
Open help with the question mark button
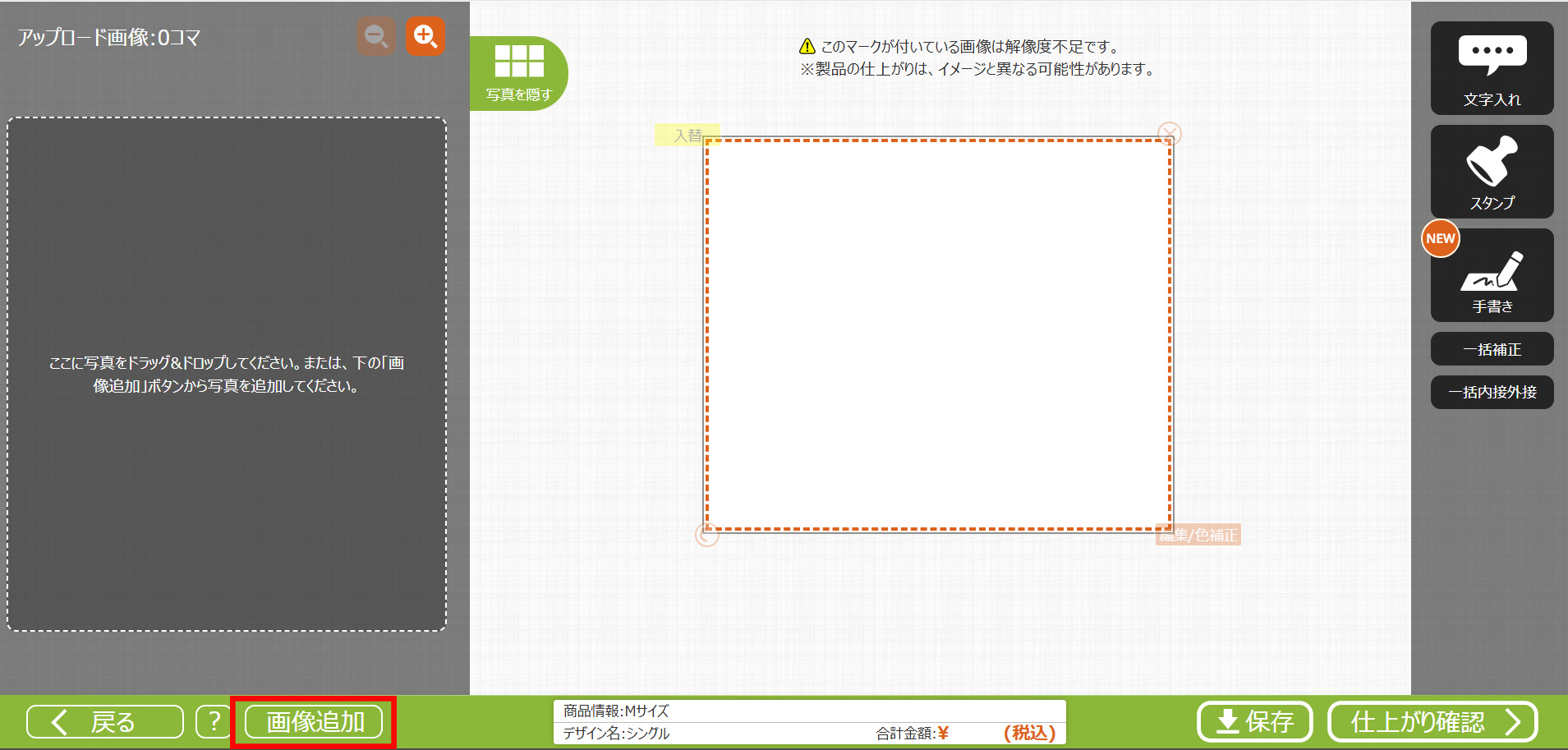214,722
